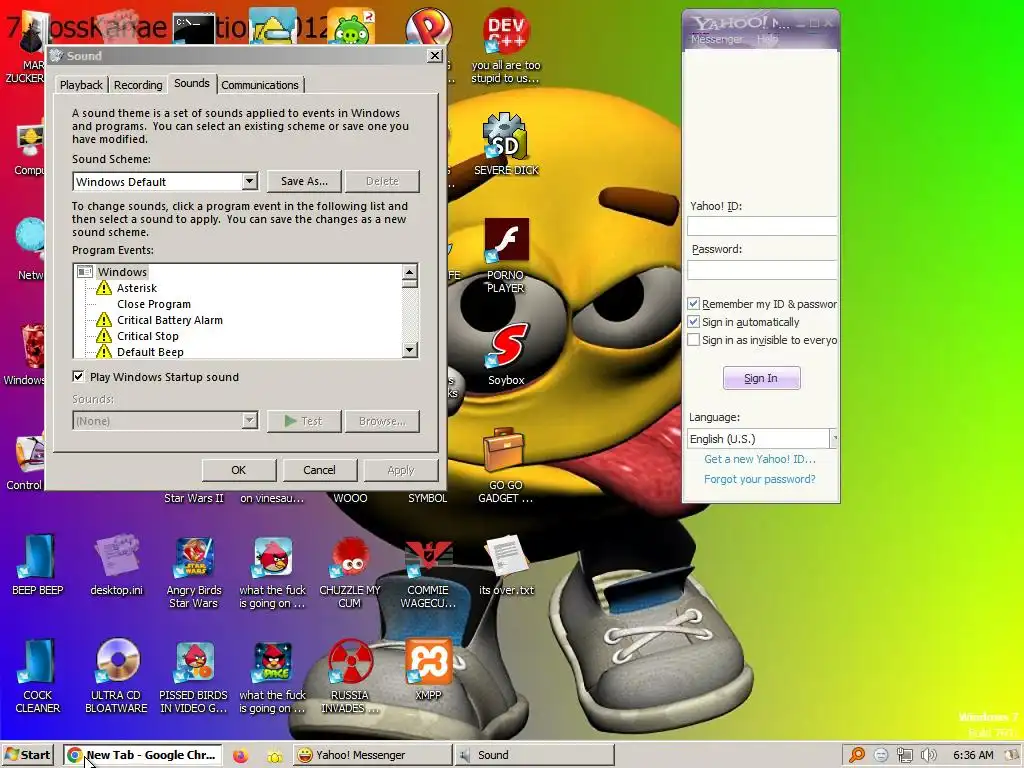
Task: Click the Start button
Action: pyautogui.click(x=27, y=755)
